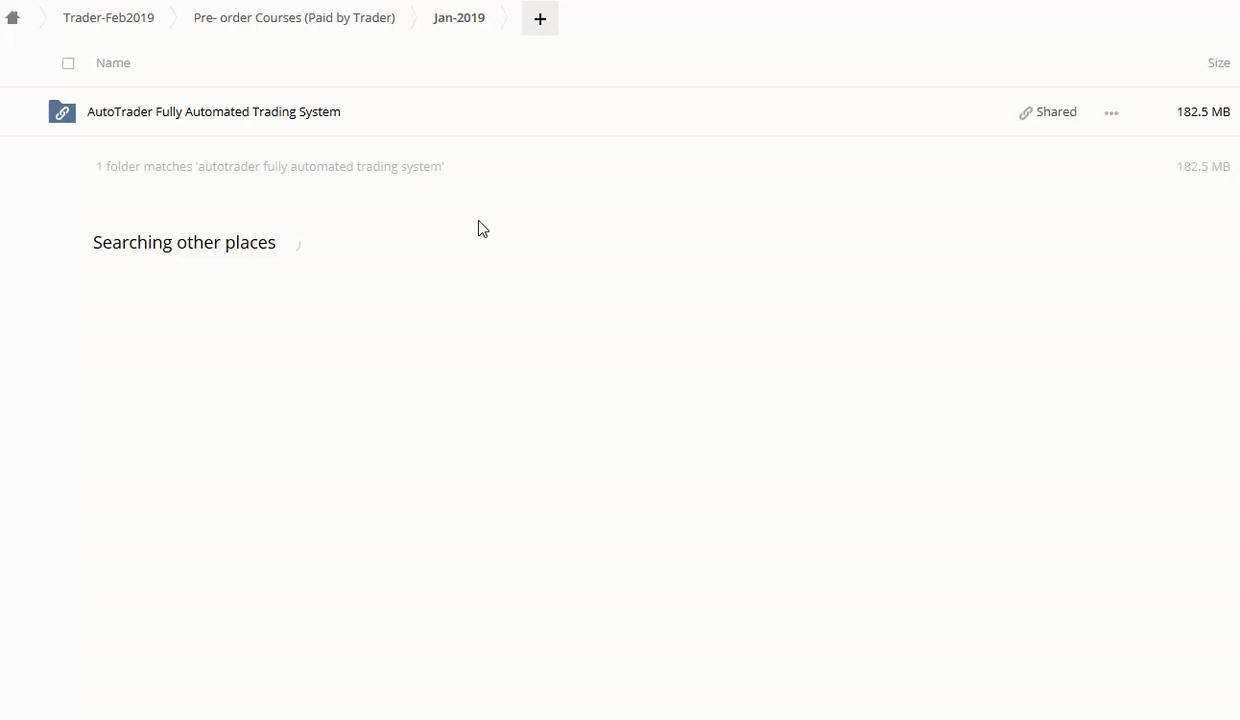Screen dimensions: 1240x720
Task: Select the Jan-2019 breadcrumb
Action: (x=459, y=18)
